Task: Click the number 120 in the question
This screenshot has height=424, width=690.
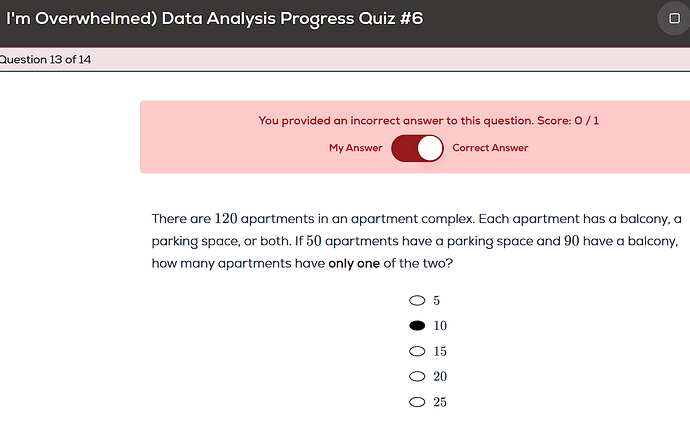Action: (226, 219)
